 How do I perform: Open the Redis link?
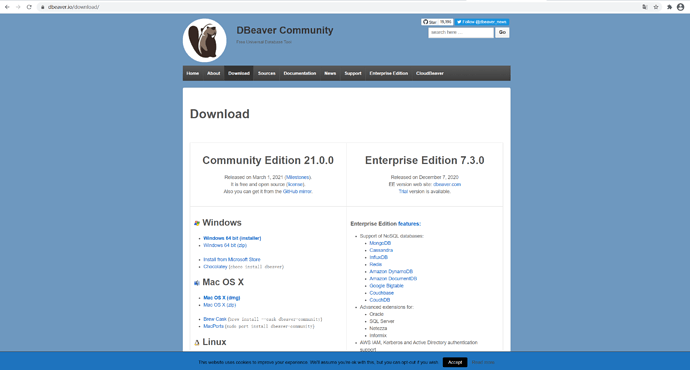376,264
